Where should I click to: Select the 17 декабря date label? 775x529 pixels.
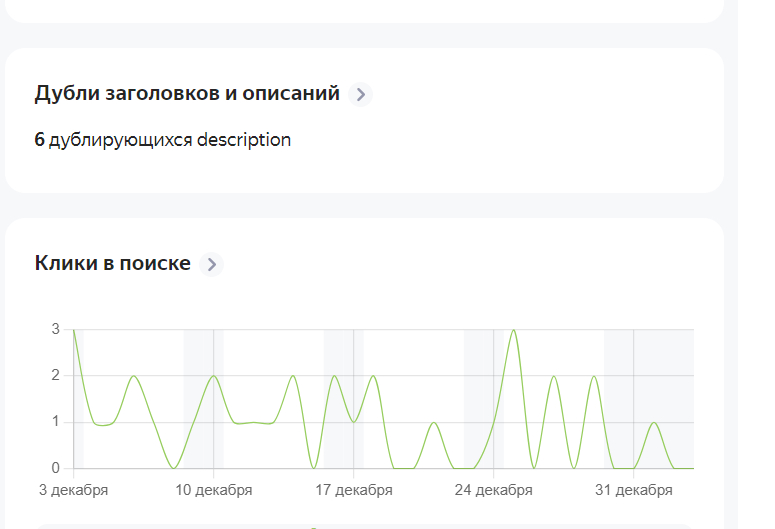354,490
